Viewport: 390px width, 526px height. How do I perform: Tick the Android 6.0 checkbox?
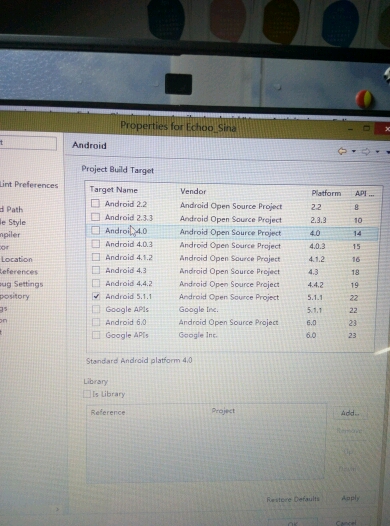pos(96,322)
